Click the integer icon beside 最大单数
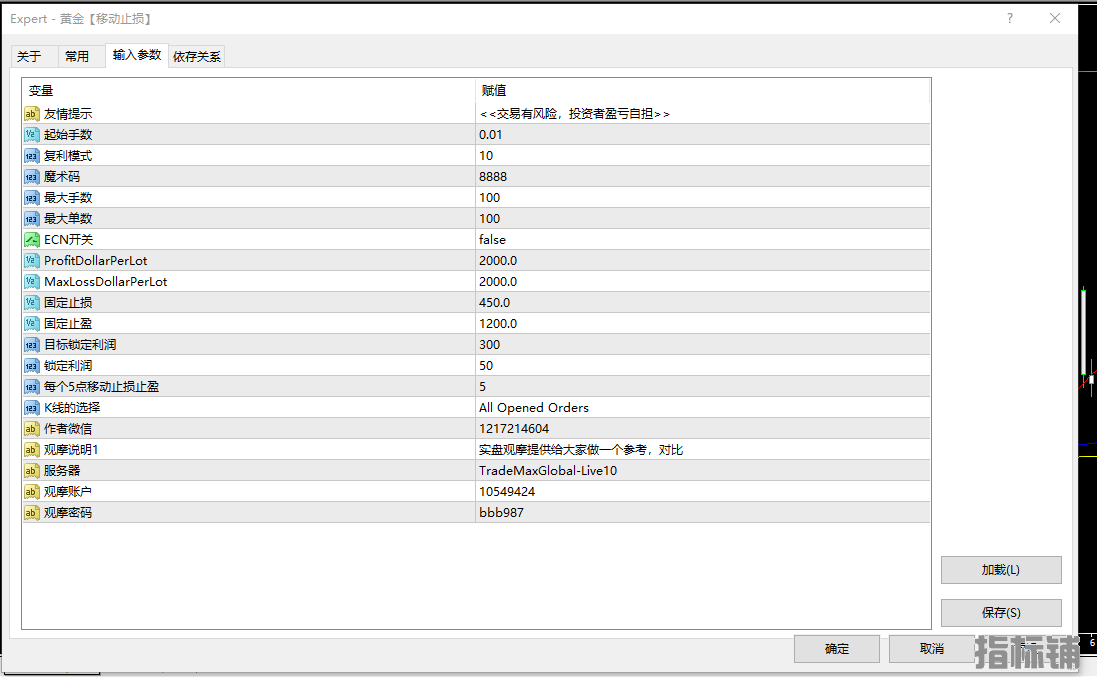This screenshot has height=677, width=1097. point(31,218)
